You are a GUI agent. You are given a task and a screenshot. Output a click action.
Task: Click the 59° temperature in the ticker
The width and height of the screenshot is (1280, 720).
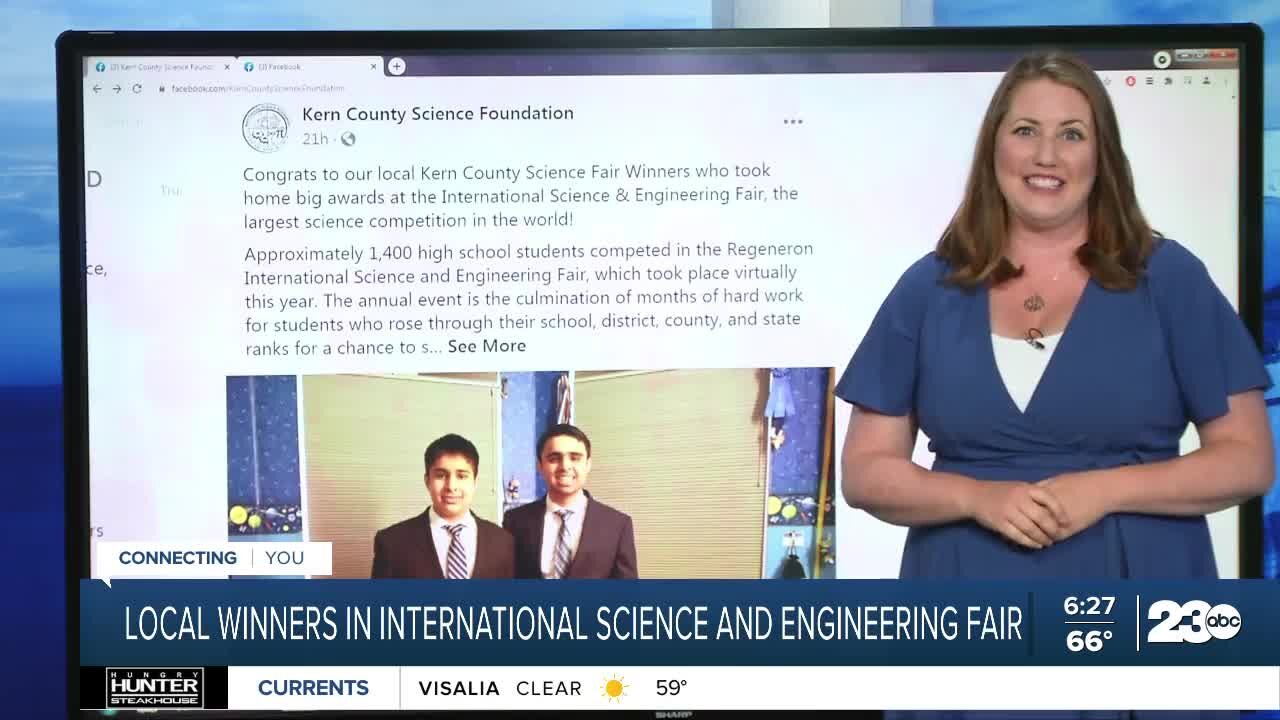tap(671, 688)
